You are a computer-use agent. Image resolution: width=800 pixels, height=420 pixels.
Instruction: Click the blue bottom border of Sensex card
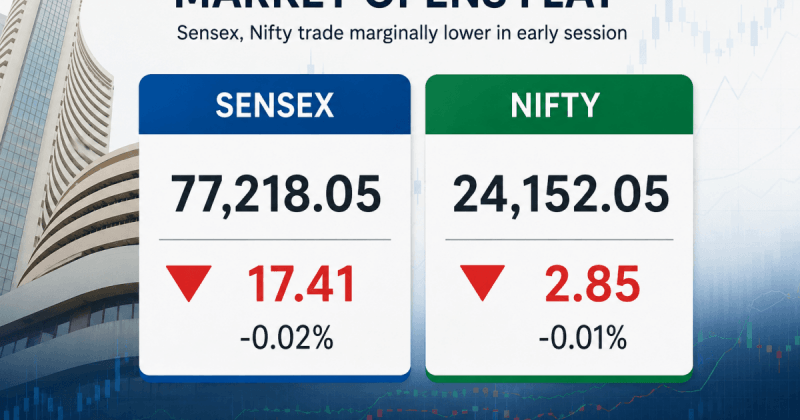tap(274, 378)
